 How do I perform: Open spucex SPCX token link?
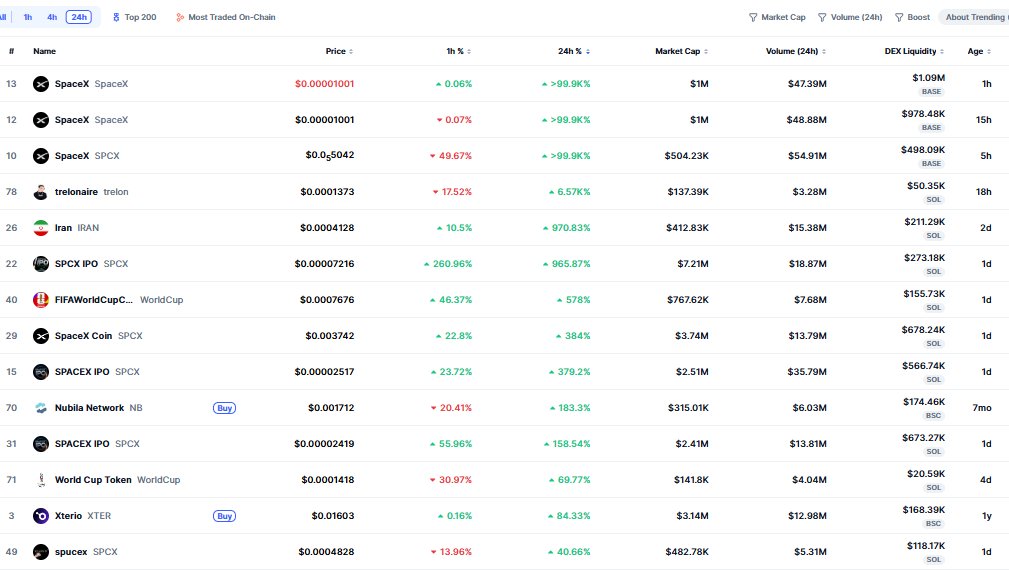pos(86,553)
